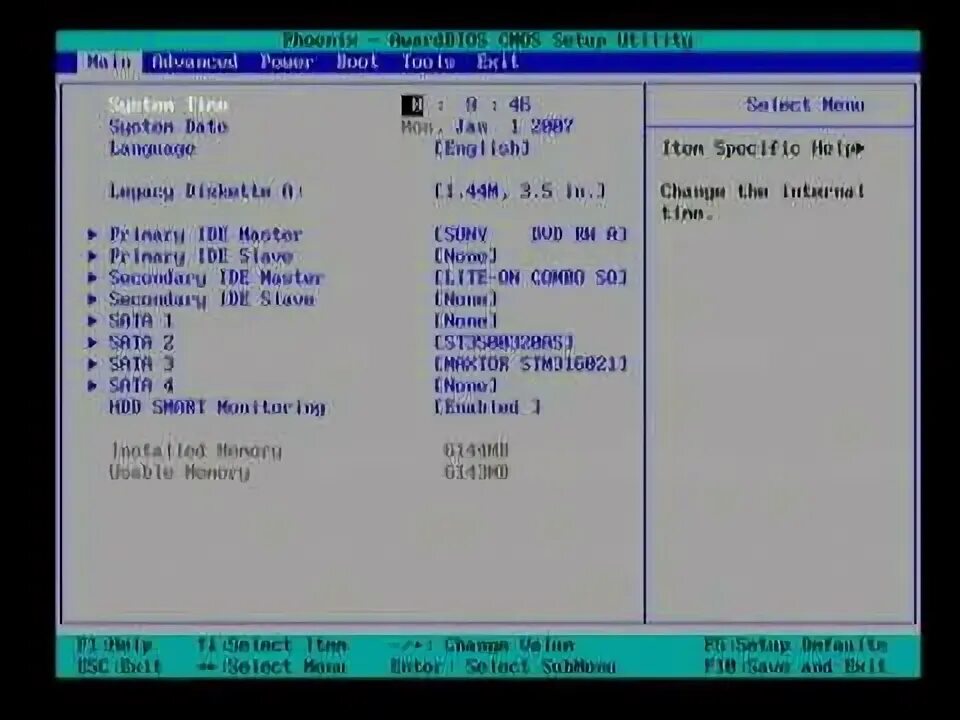Click the Enter Select SubMenu hint

(503, 666)
